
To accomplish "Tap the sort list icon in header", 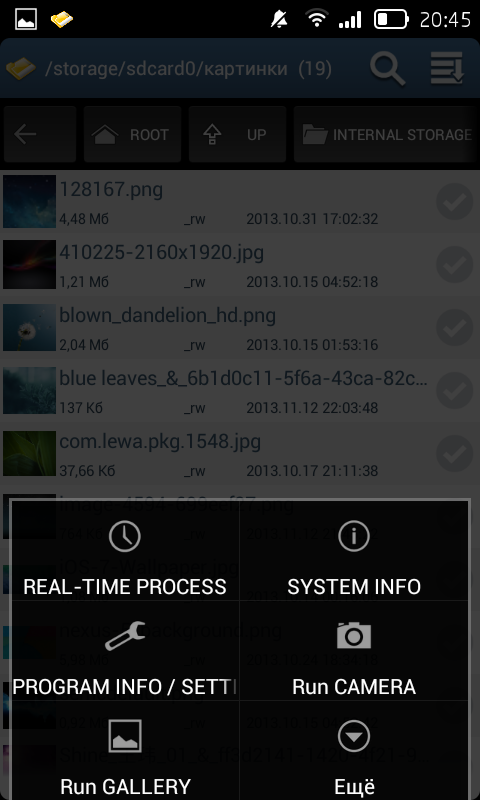I will (447, 67).
